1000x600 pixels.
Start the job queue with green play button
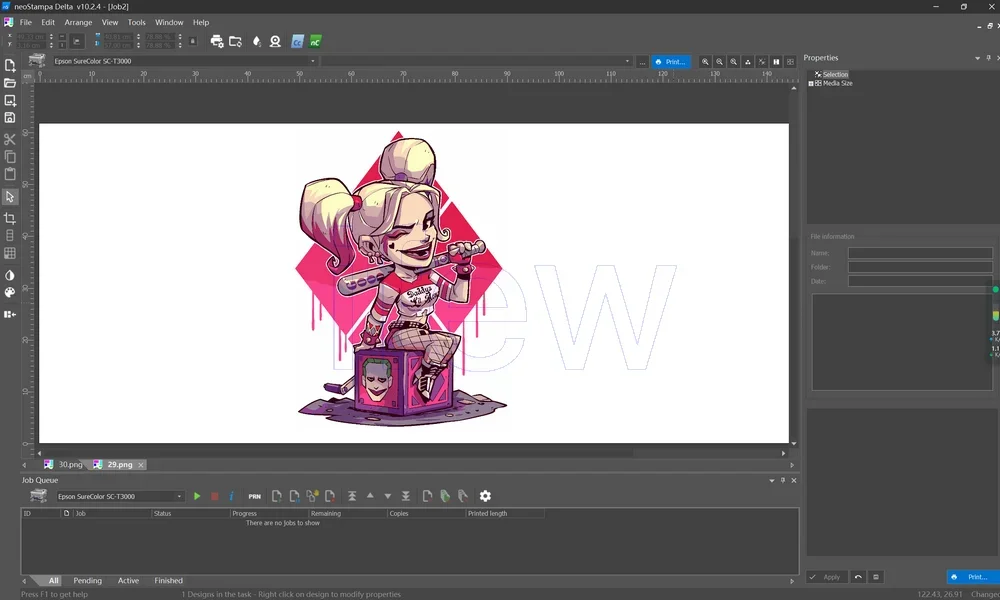197,496
